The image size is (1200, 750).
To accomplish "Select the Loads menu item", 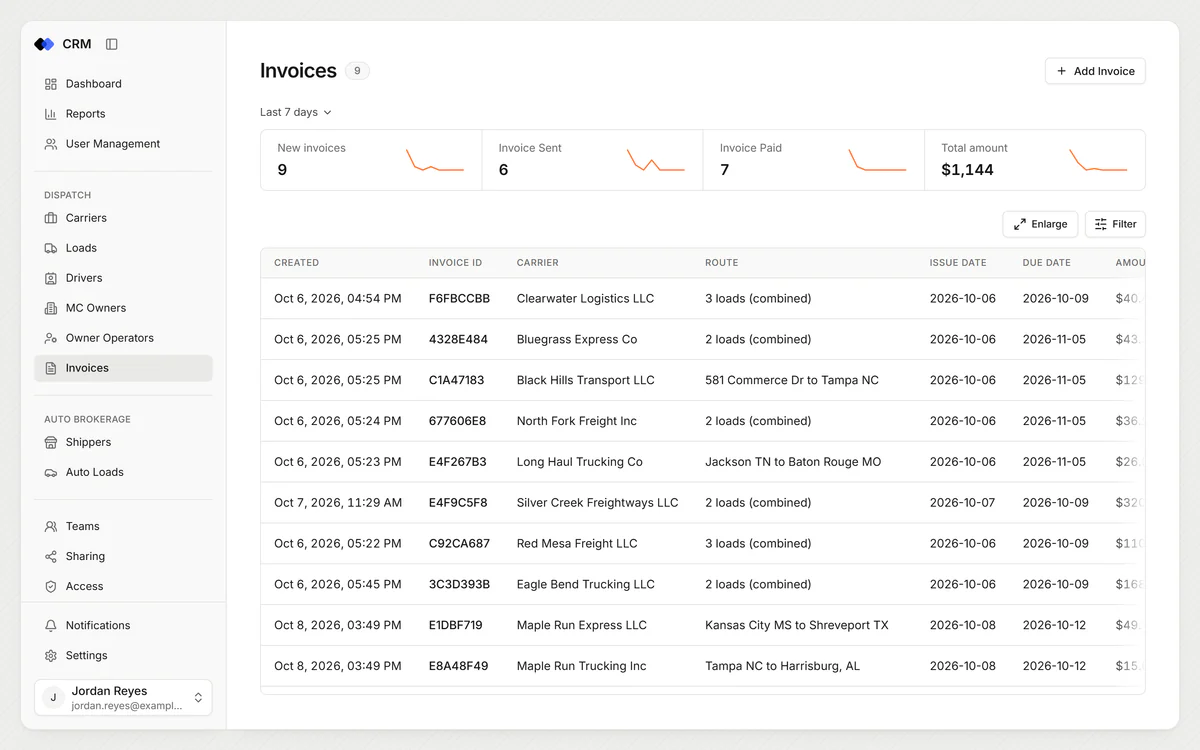I will [x=123, y=248].
